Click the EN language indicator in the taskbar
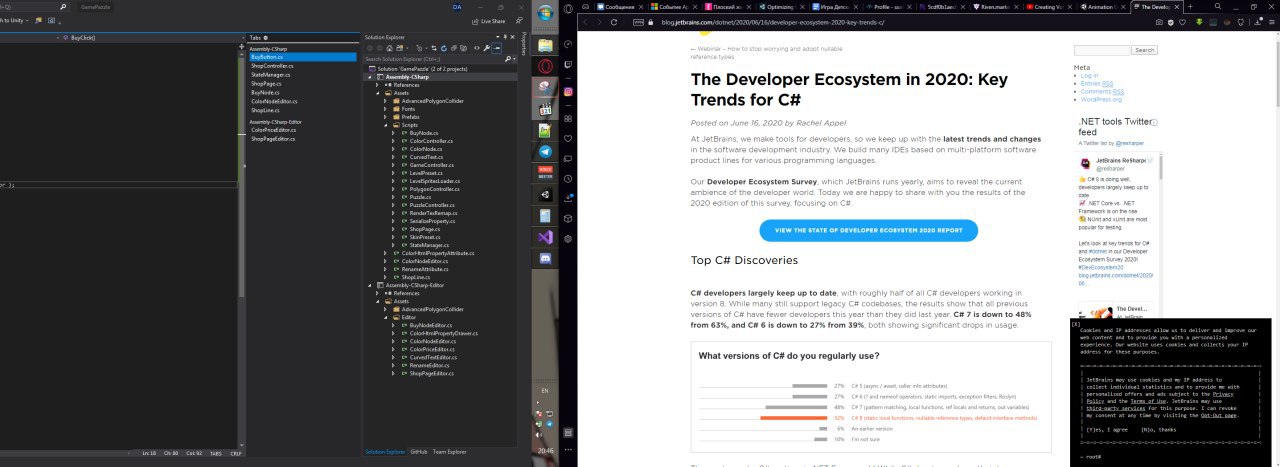 click(544, 391)
